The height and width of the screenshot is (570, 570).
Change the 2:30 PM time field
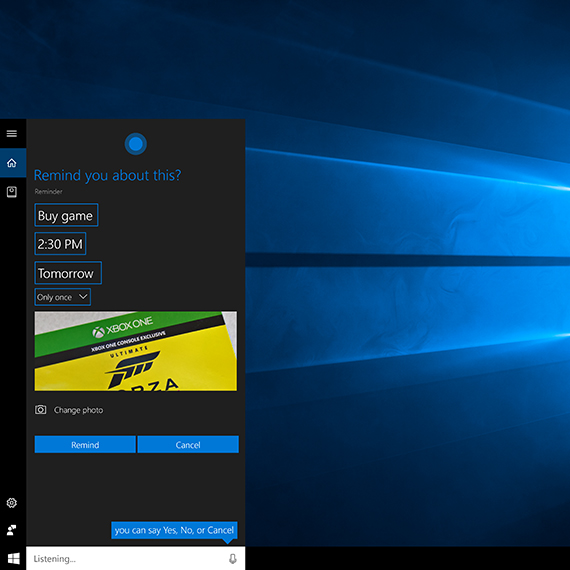pos(60,244)
